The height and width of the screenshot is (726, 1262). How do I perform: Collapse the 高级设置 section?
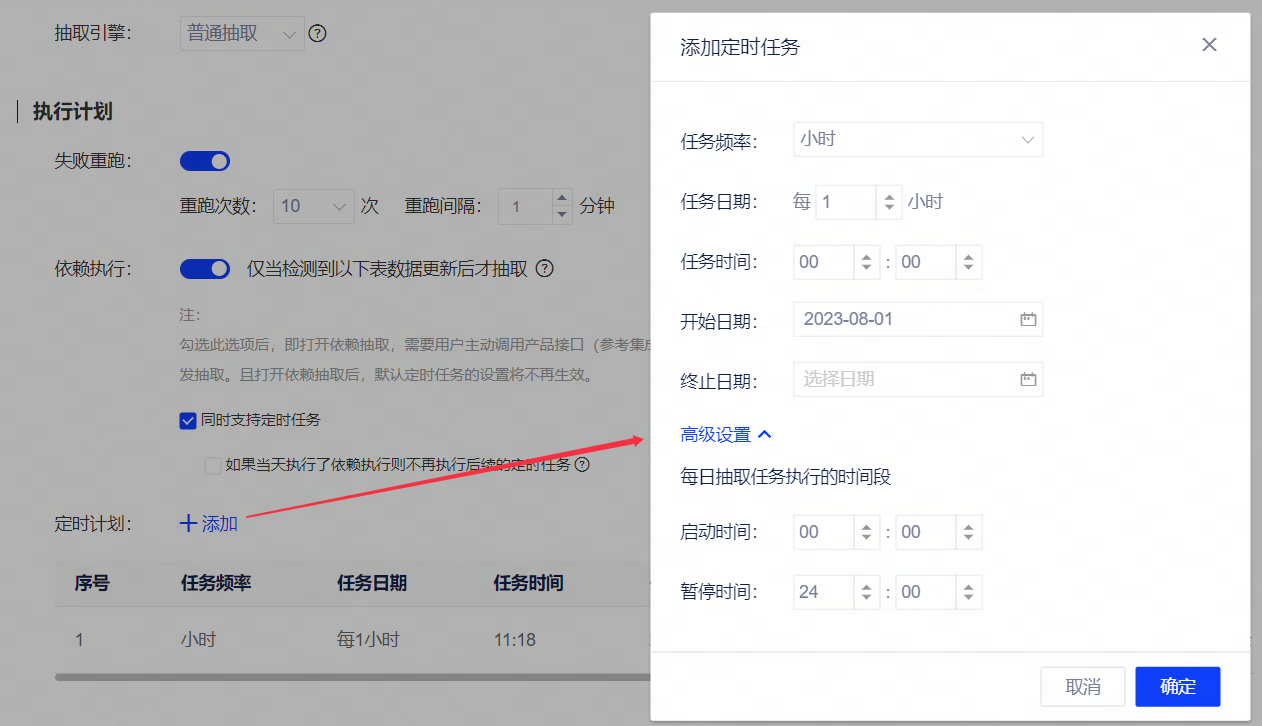[x=726, y=435]
